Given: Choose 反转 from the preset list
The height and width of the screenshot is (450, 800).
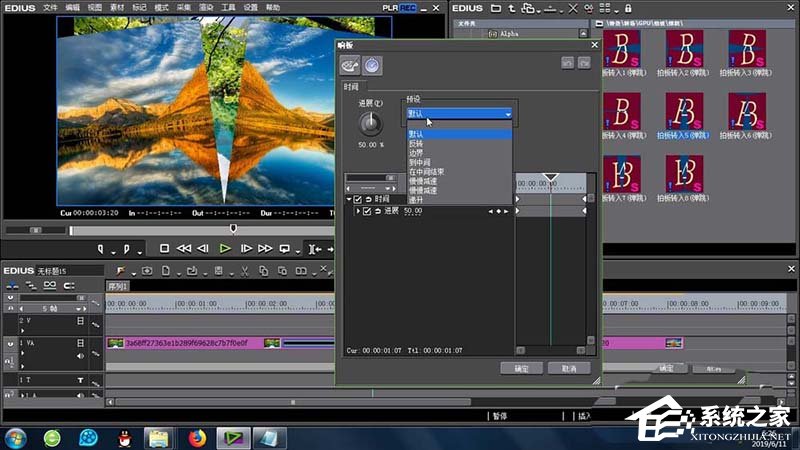Looking at the screenshot, I should click(x=416, y=142).
